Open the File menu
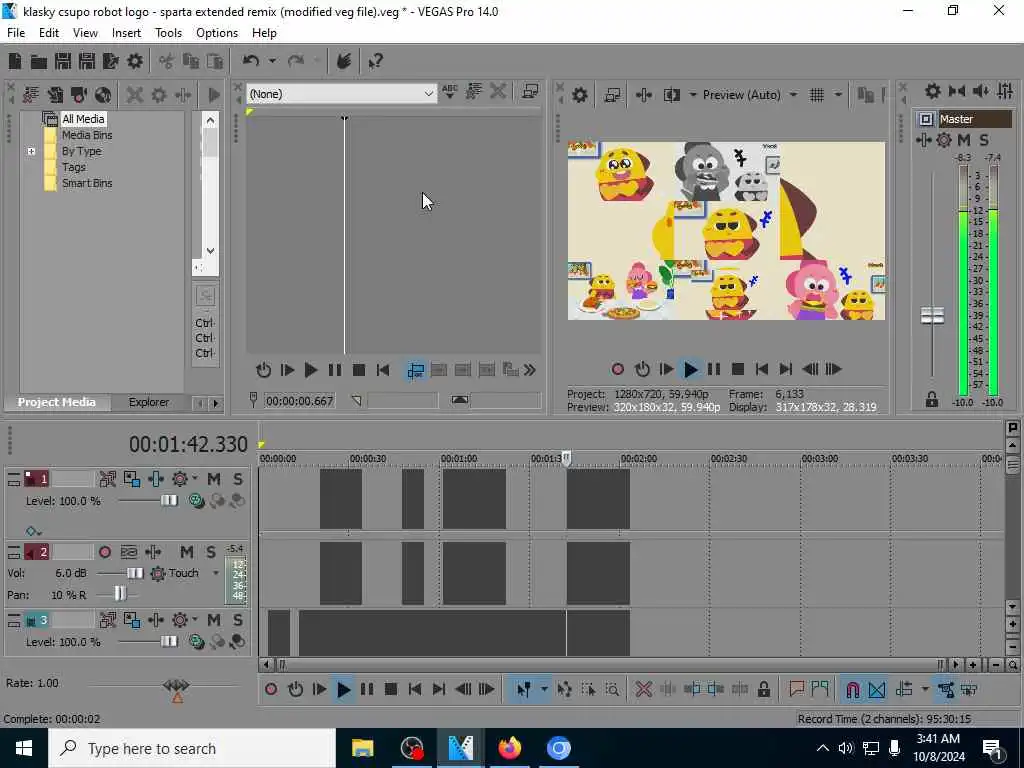Viewport: 1024px width, 768px height. (16, 33)
